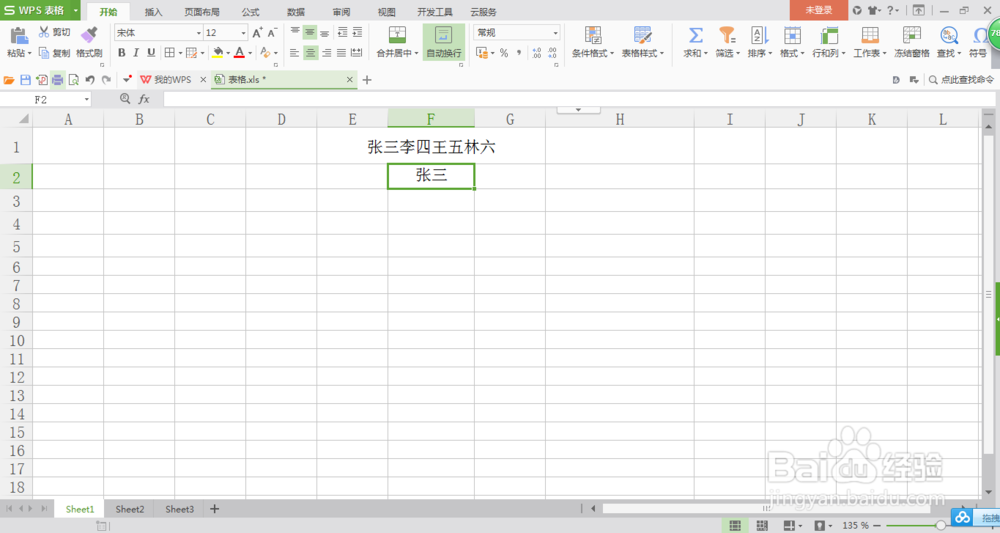The image size is (1000, 533).
Task: Toggle align left
Action: pos(294,53)
